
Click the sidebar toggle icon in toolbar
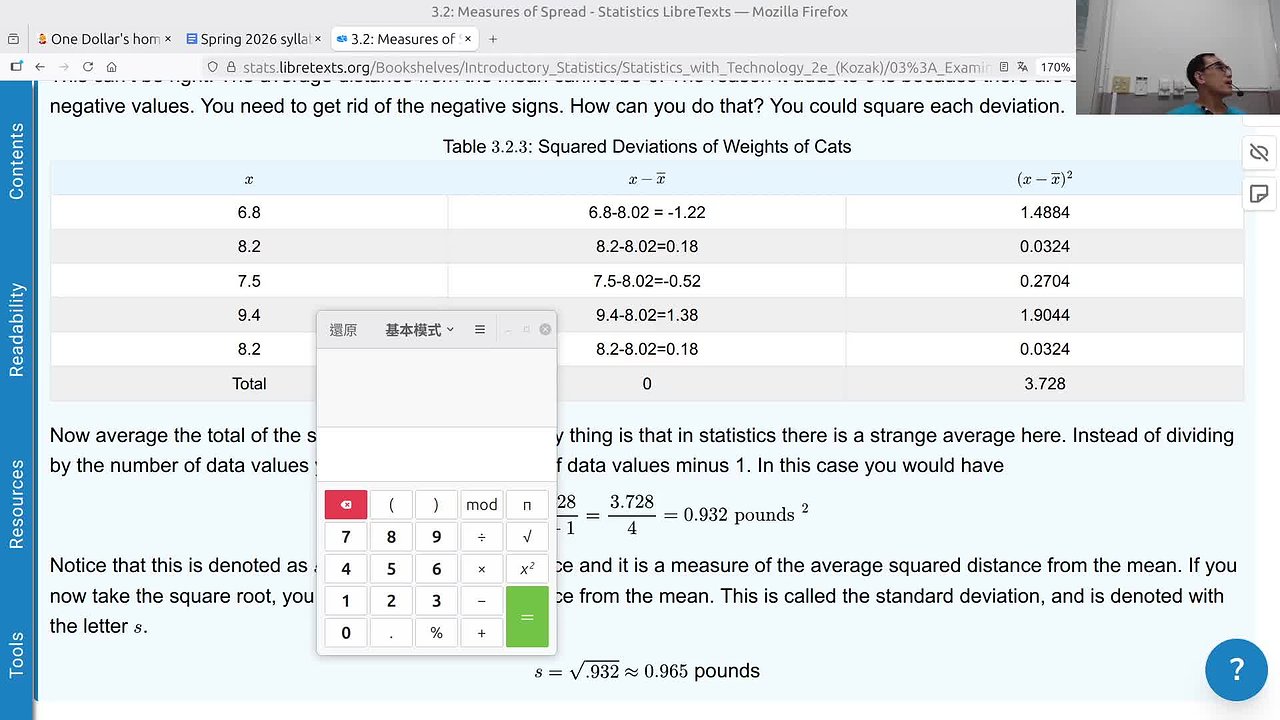coord(15,67)
